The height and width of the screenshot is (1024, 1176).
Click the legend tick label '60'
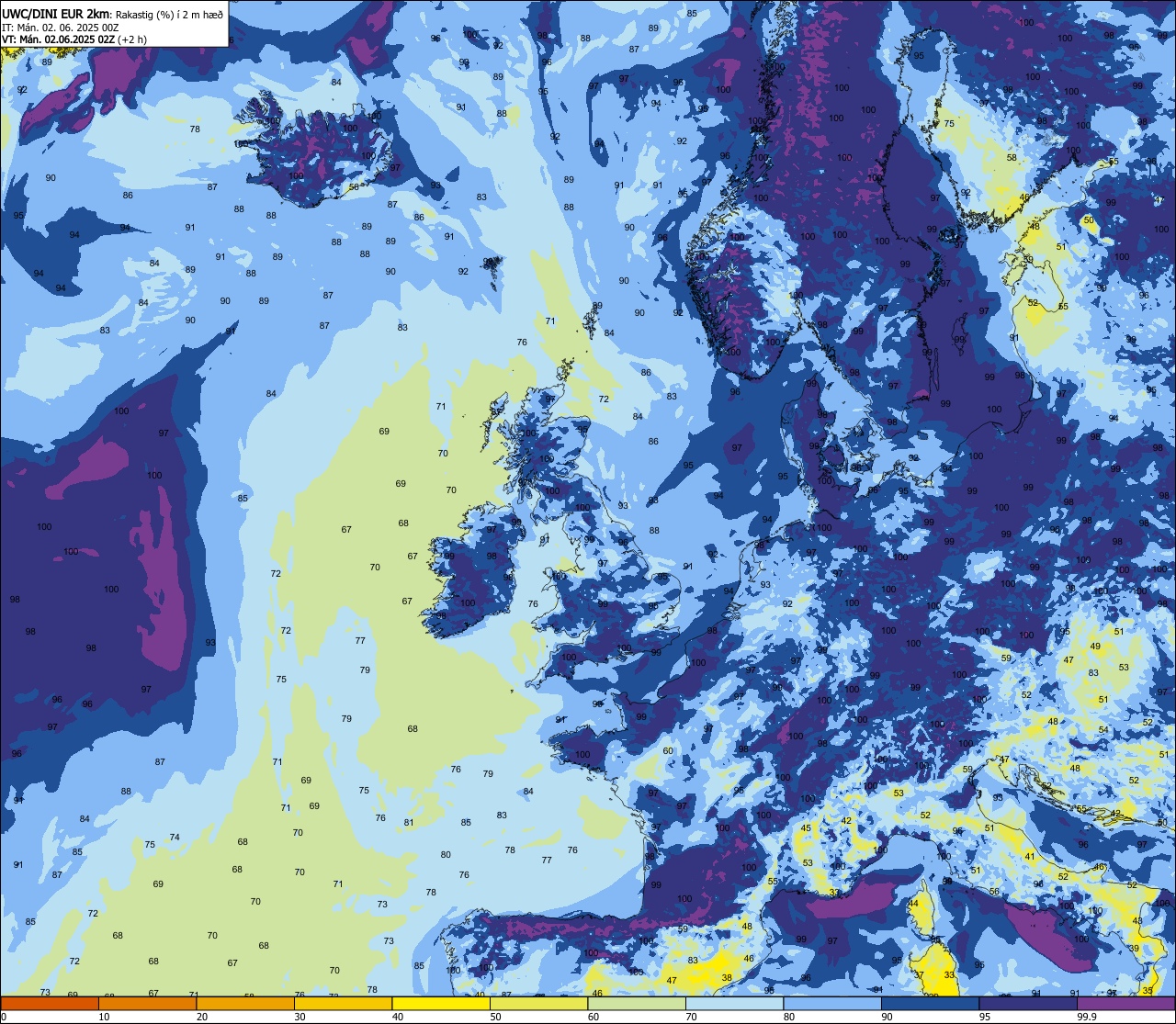coord(593,1017)
